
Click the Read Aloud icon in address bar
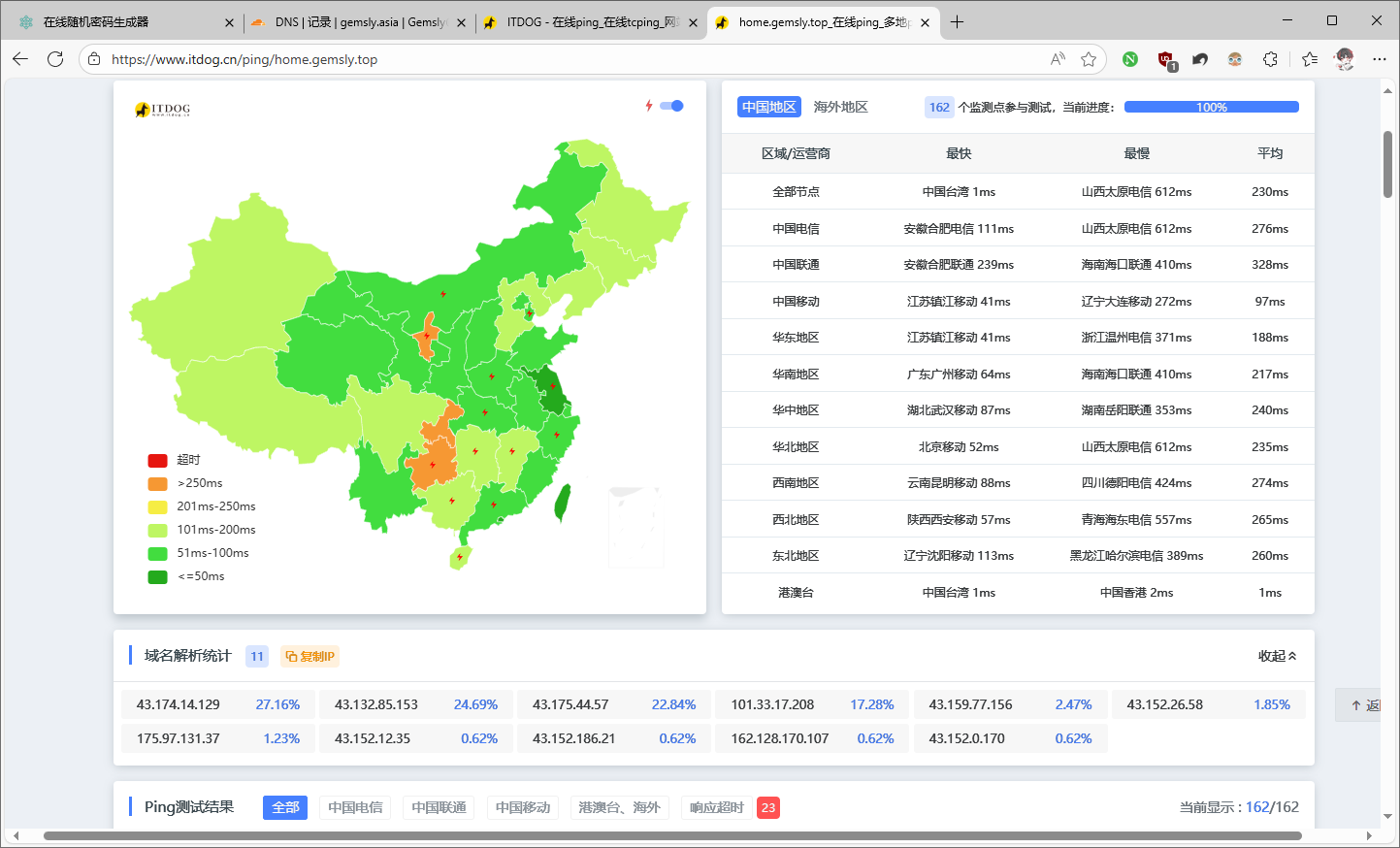pyautogui.click(x=1058, y=59)
